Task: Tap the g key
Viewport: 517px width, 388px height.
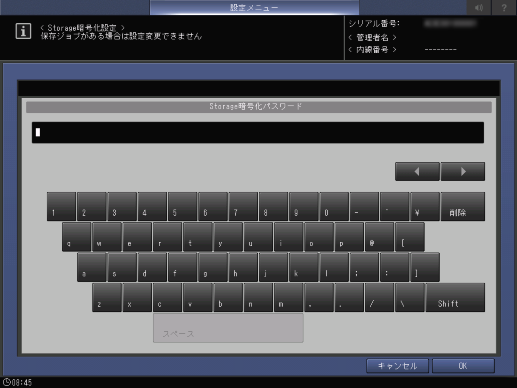Action: click(x=213, y=267)
